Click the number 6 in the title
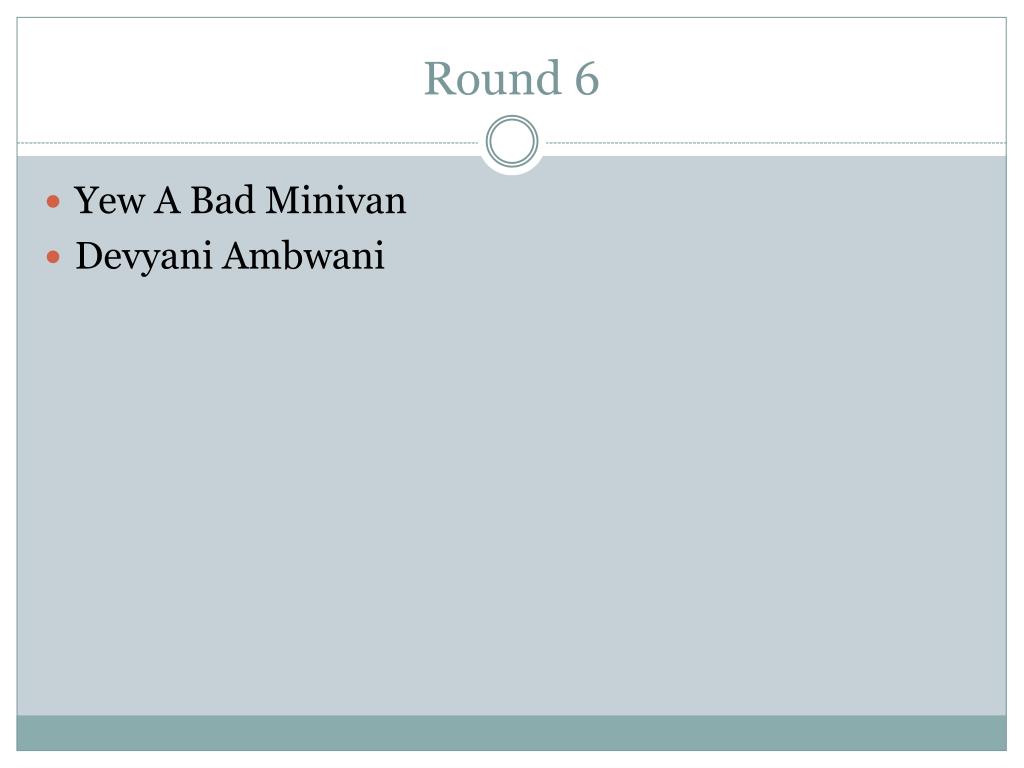 (x=586, y=79)
